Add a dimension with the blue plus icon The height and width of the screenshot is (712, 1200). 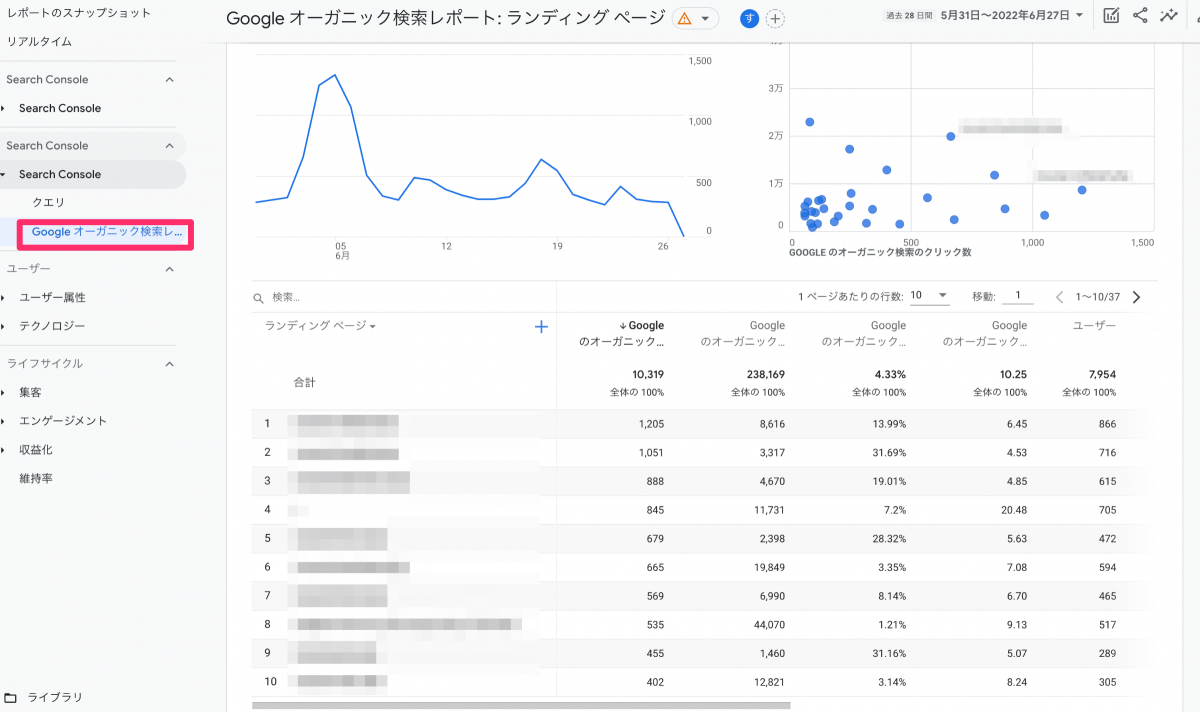coord(541,326)
